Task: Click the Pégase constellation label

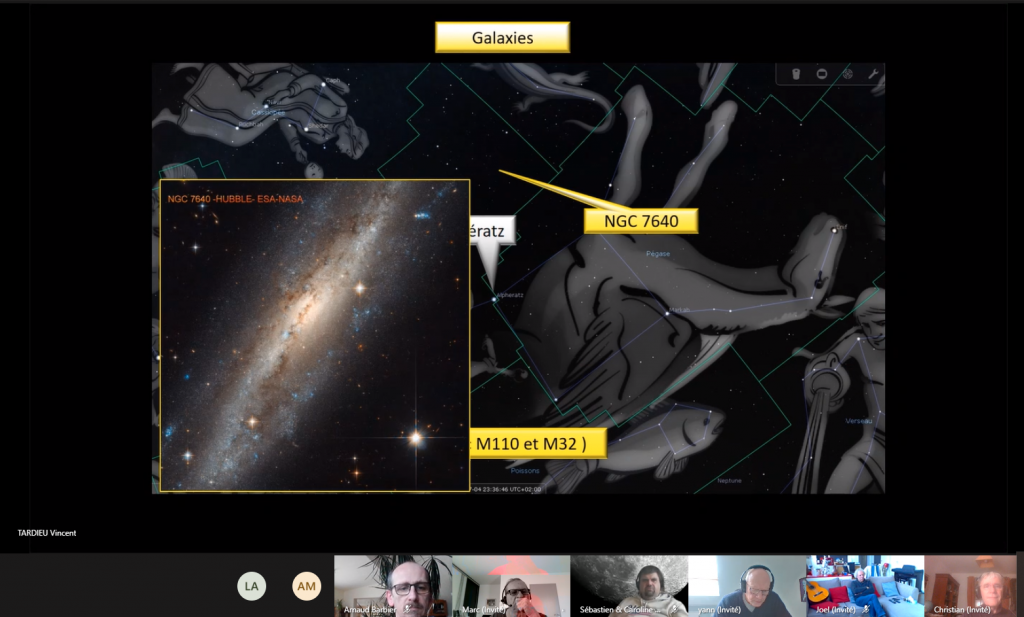Action: pos(658,253)
